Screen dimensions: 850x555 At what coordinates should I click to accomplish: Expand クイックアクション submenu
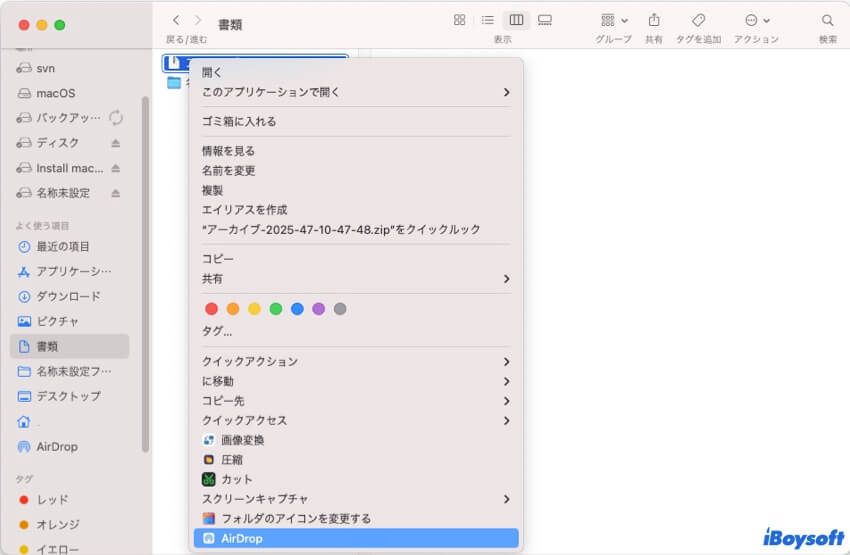356,362
